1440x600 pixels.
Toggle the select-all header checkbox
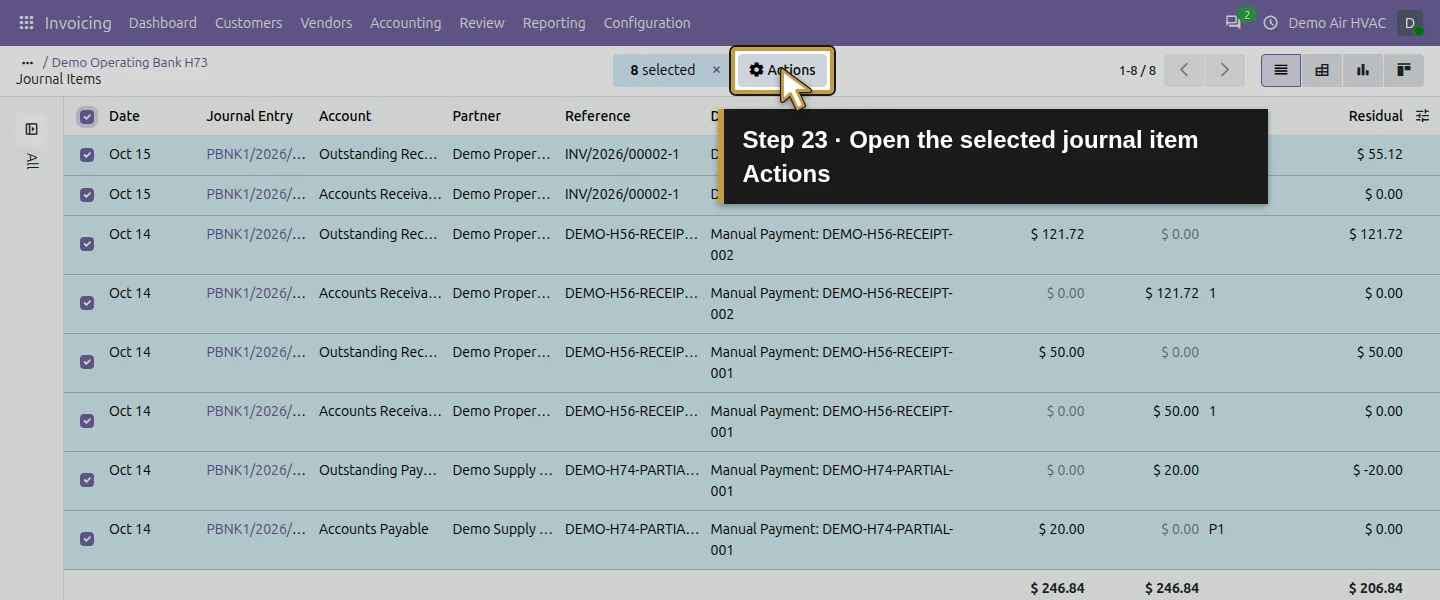tap(87, 117)
